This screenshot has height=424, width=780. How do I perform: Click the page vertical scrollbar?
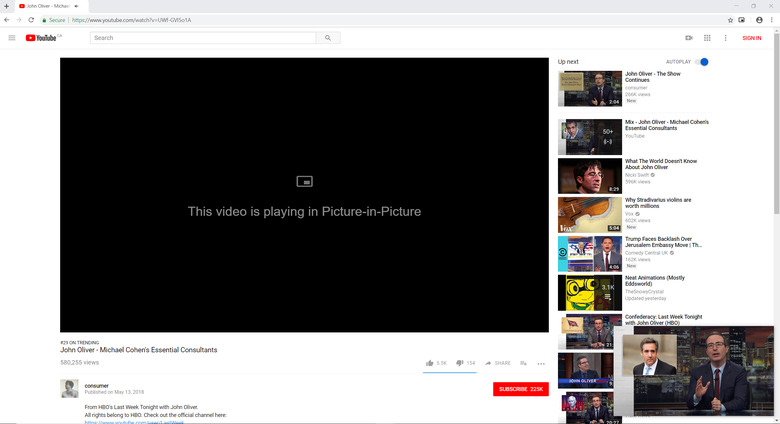777,124
